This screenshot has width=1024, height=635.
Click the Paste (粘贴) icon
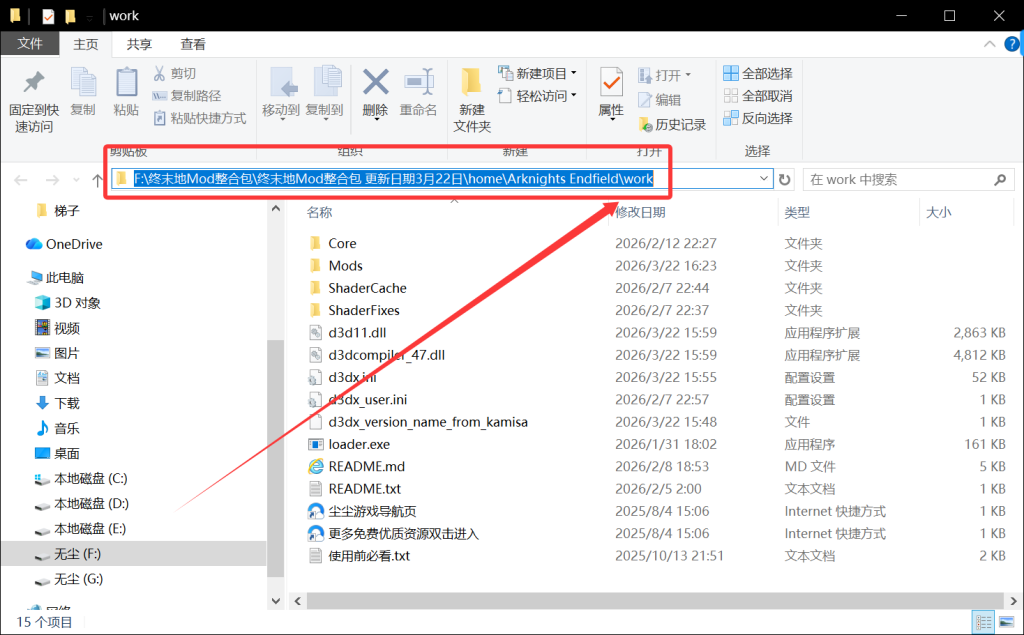(124, 89)
